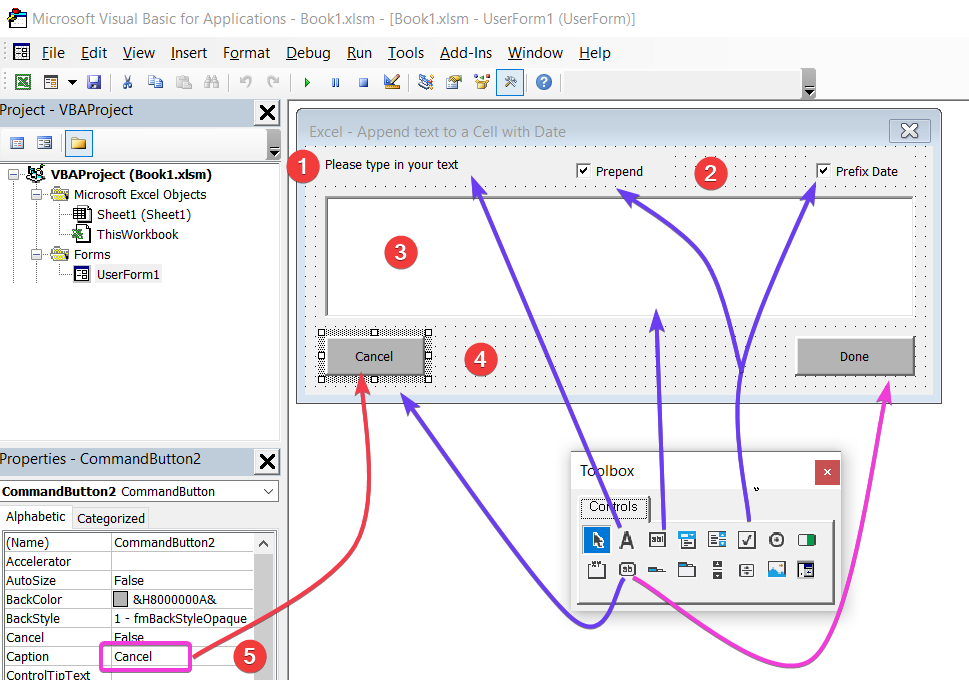This screenshot has height=680, width=969.
Task: Click the Redo arrow icon
Action: click(273, 82)
